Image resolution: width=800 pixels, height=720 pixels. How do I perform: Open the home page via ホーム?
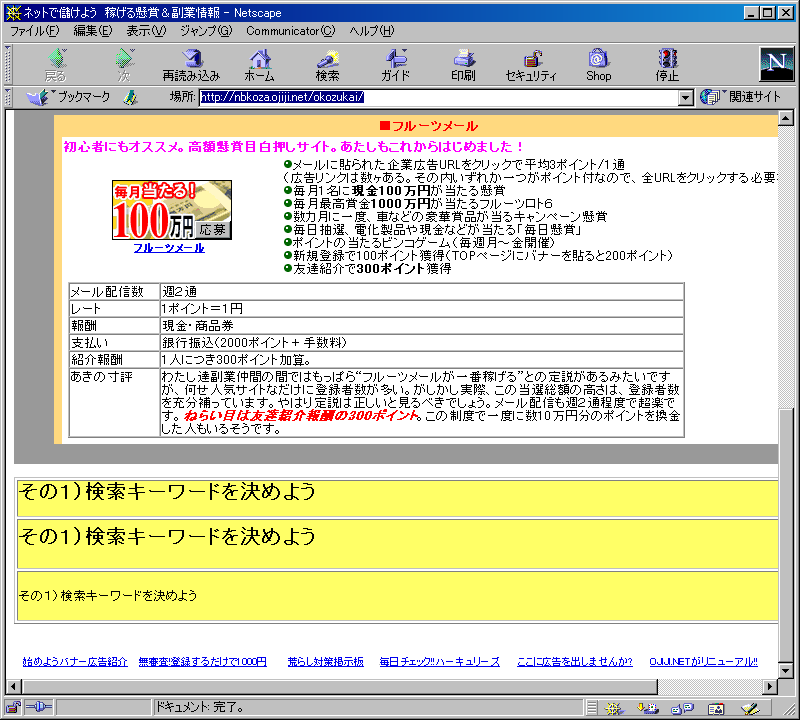point(260,65)
